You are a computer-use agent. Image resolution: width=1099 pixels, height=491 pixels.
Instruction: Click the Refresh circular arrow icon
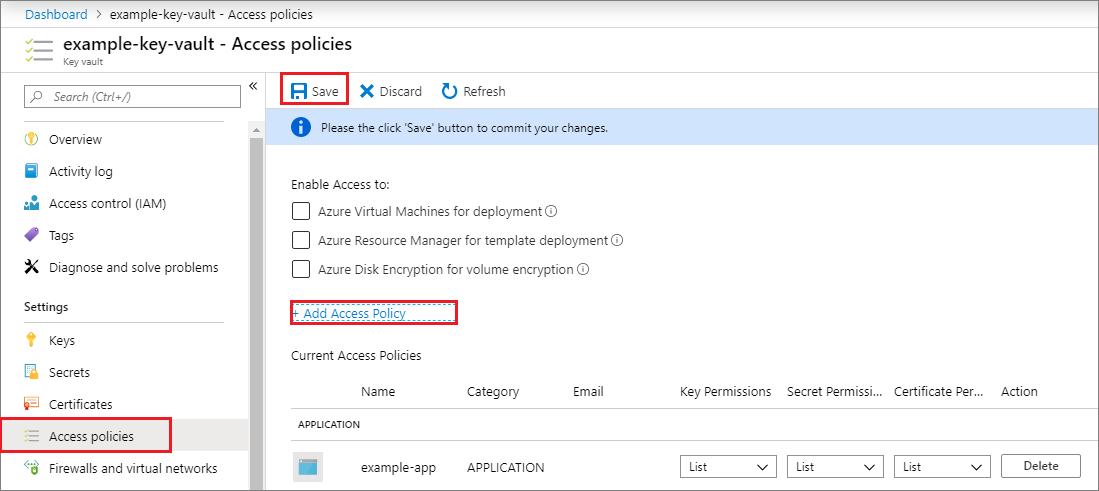click(x=450, y=91)
